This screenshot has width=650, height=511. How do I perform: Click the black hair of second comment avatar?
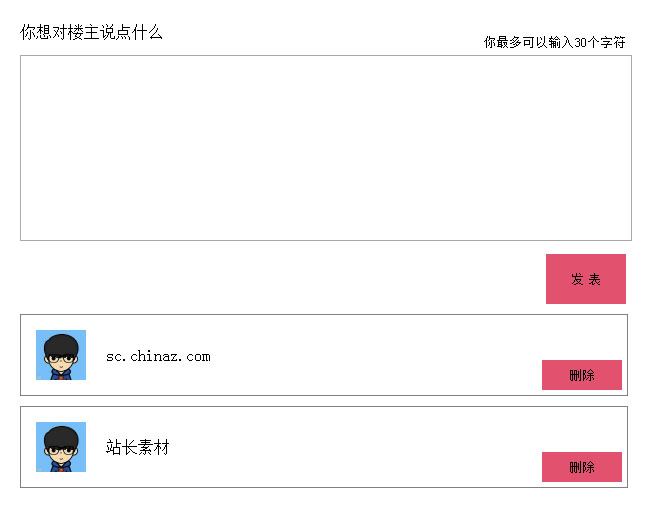61,435
